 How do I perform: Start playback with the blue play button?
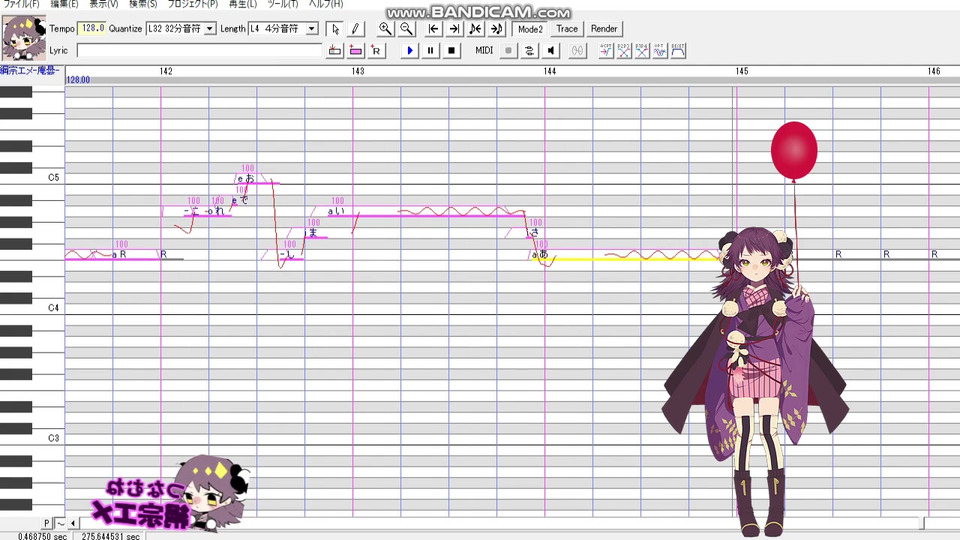[x=410, y=51]
